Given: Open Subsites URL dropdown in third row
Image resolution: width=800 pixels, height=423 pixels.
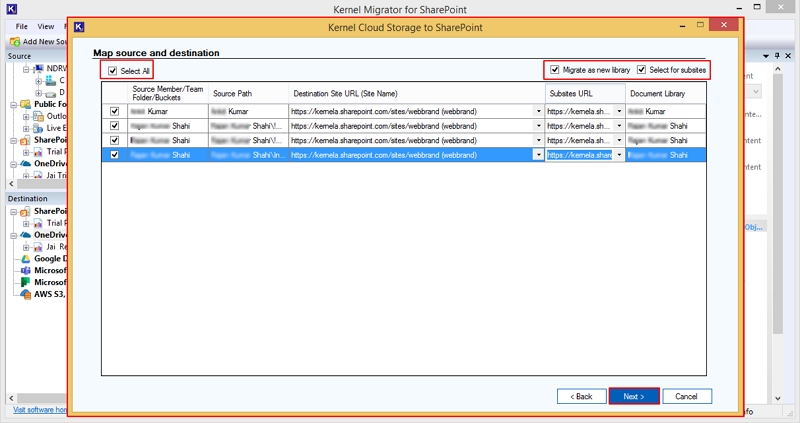Looking at the screenshot, I should click(x=619, y=140).
